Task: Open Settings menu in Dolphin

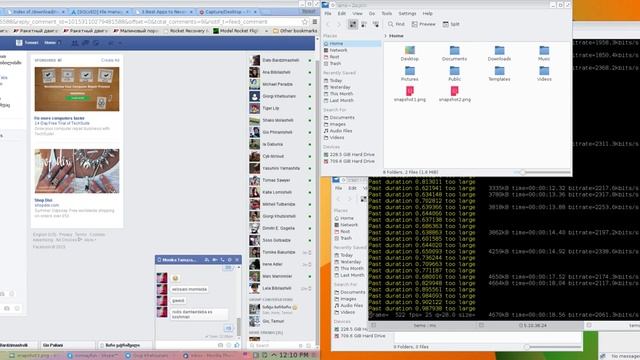Action: (x=407, y=13)
